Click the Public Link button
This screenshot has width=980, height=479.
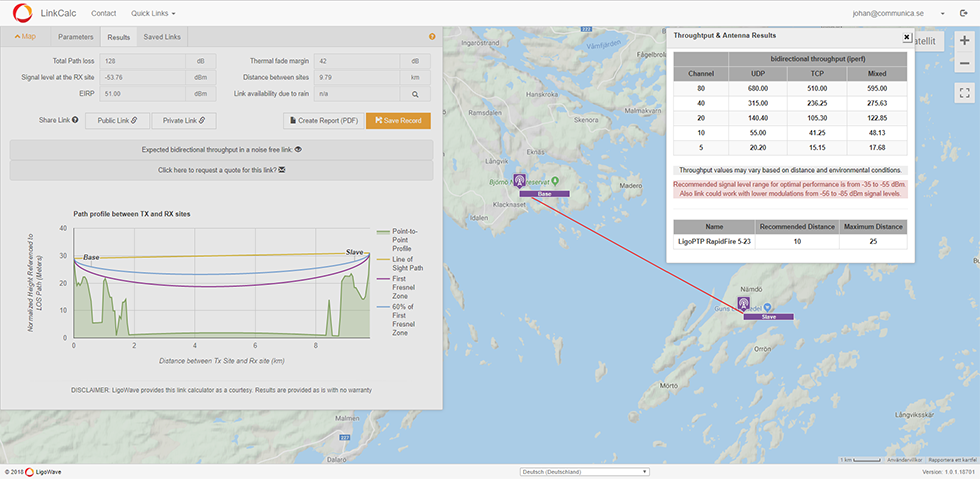coord(116,121)
